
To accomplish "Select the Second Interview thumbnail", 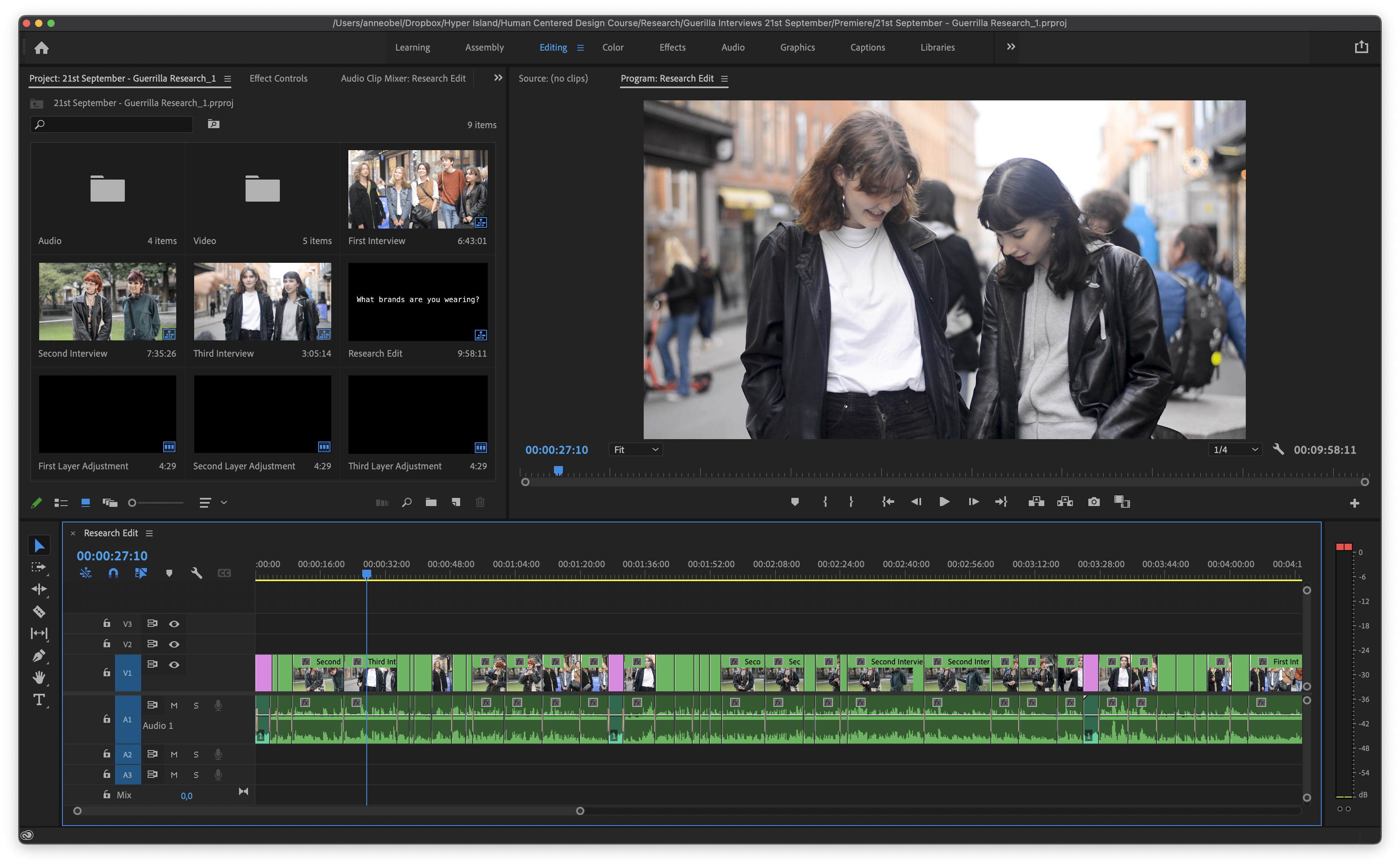I will point(107,302).
